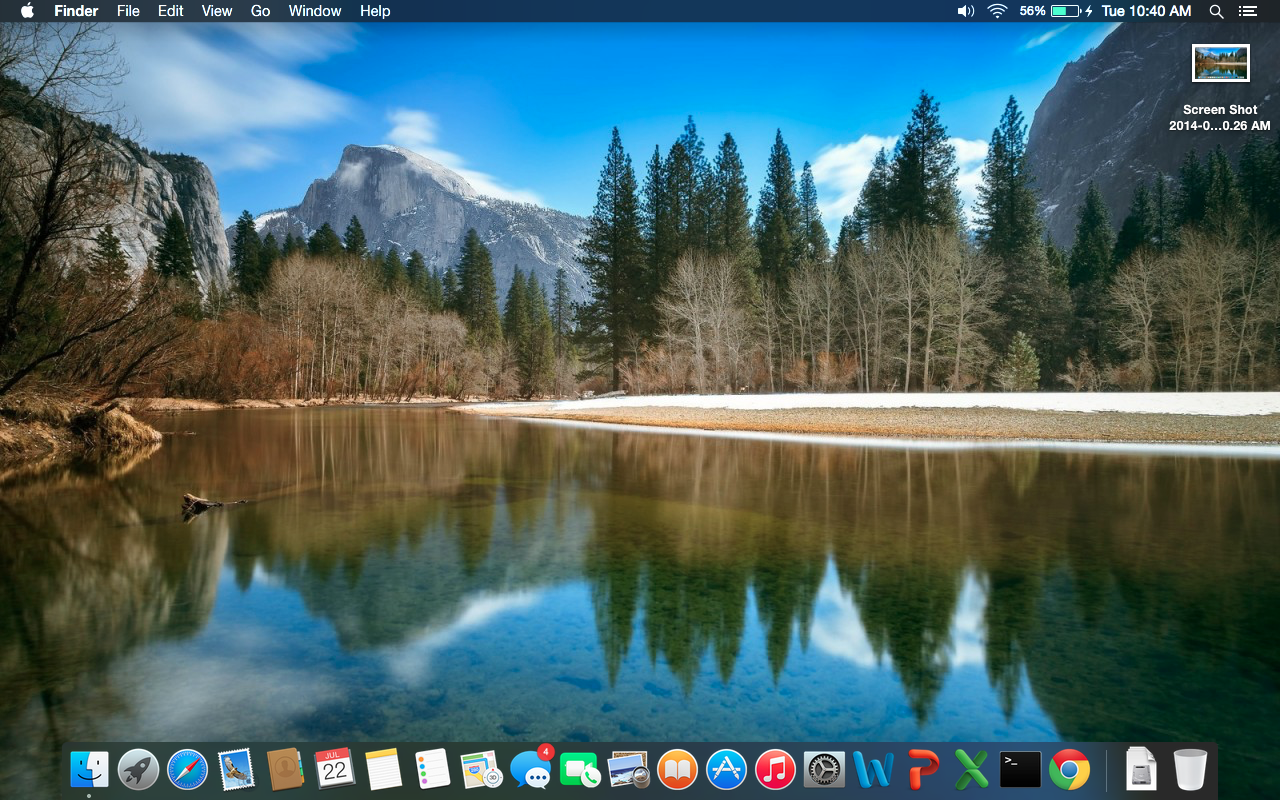Open Maps app in Dock
This screenshot has height=800, width=1280.
(481, 770)
